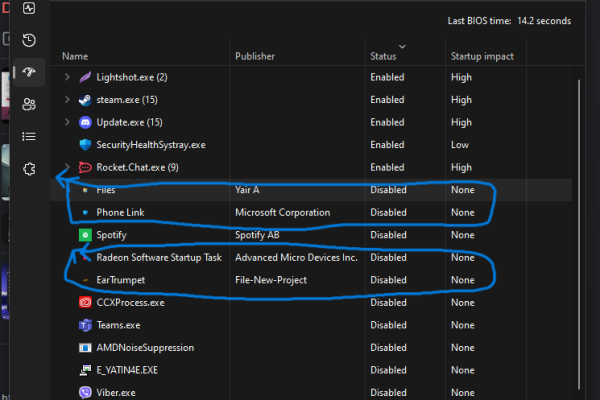Expand the Lightshot.exe group
600x400 pixels.
coord(67,77)
